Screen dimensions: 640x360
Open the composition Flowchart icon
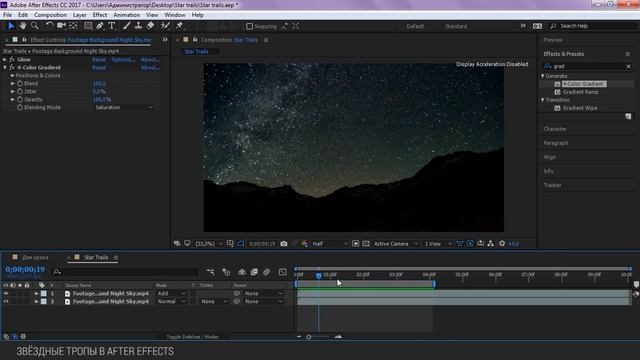tap(491, 244)
